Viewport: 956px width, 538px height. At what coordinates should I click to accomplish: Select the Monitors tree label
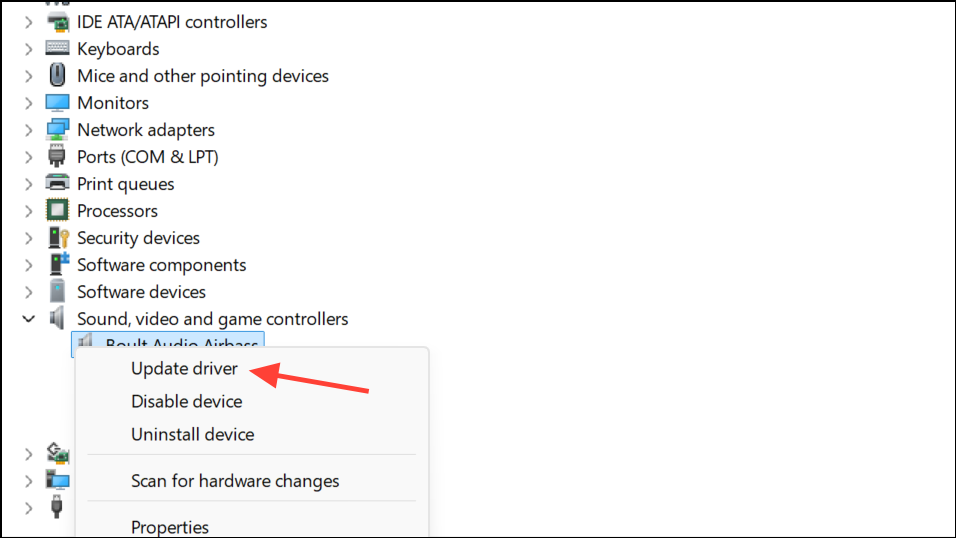113,103
